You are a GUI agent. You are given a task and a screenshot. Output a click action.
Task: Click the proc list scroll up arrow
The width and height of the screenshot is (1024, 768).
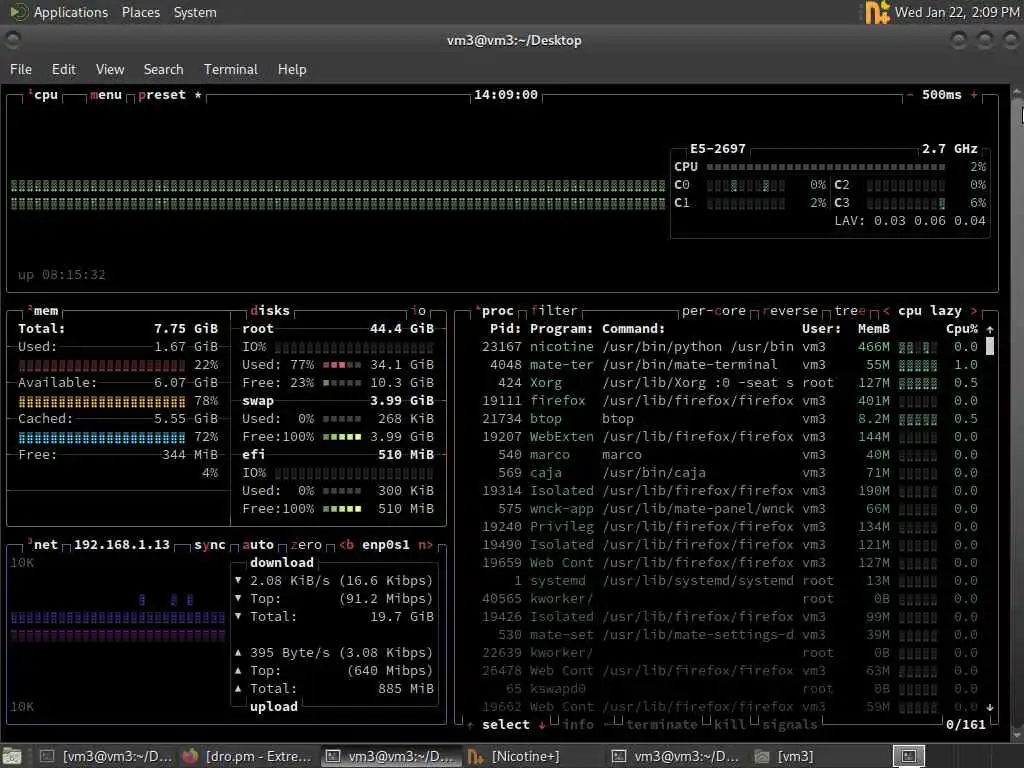pos(990,329)
